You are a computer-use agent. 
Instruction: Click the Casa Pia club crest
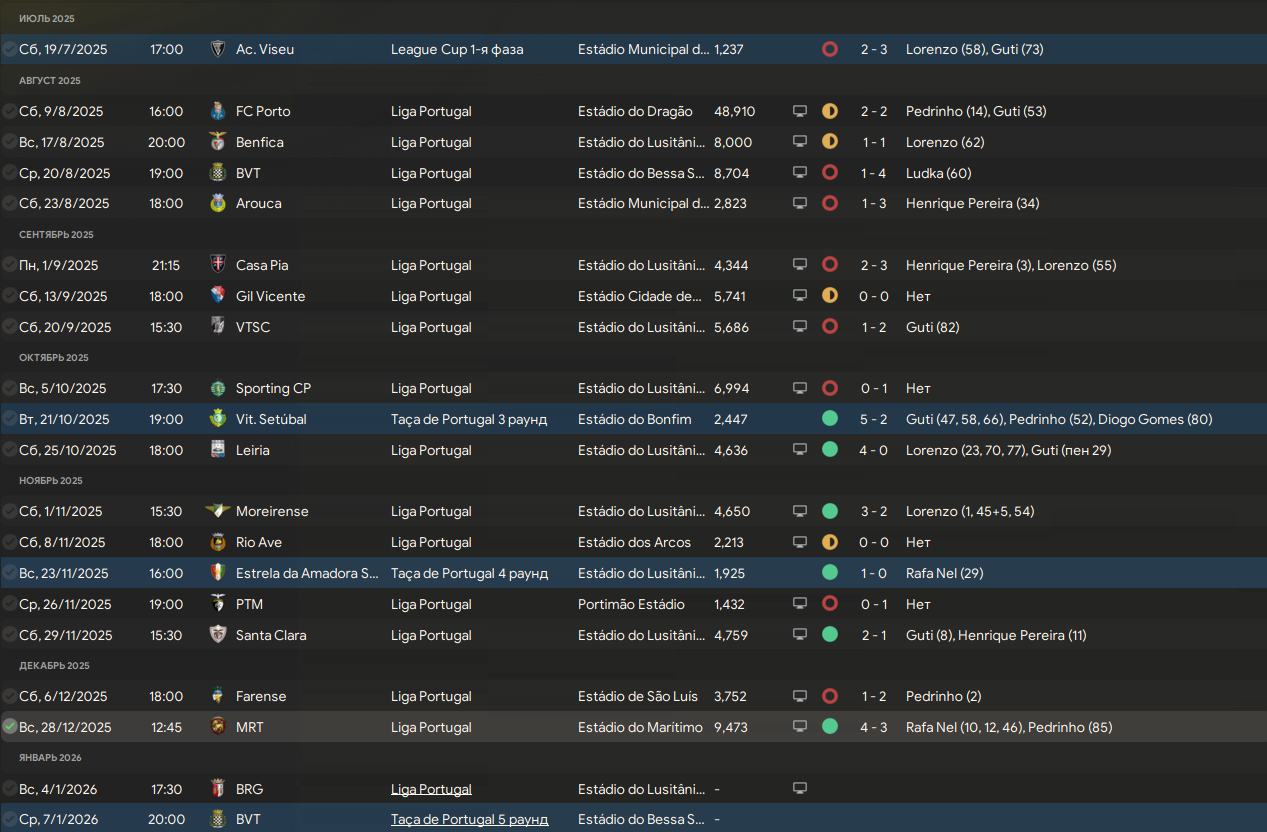coord(217,265)
